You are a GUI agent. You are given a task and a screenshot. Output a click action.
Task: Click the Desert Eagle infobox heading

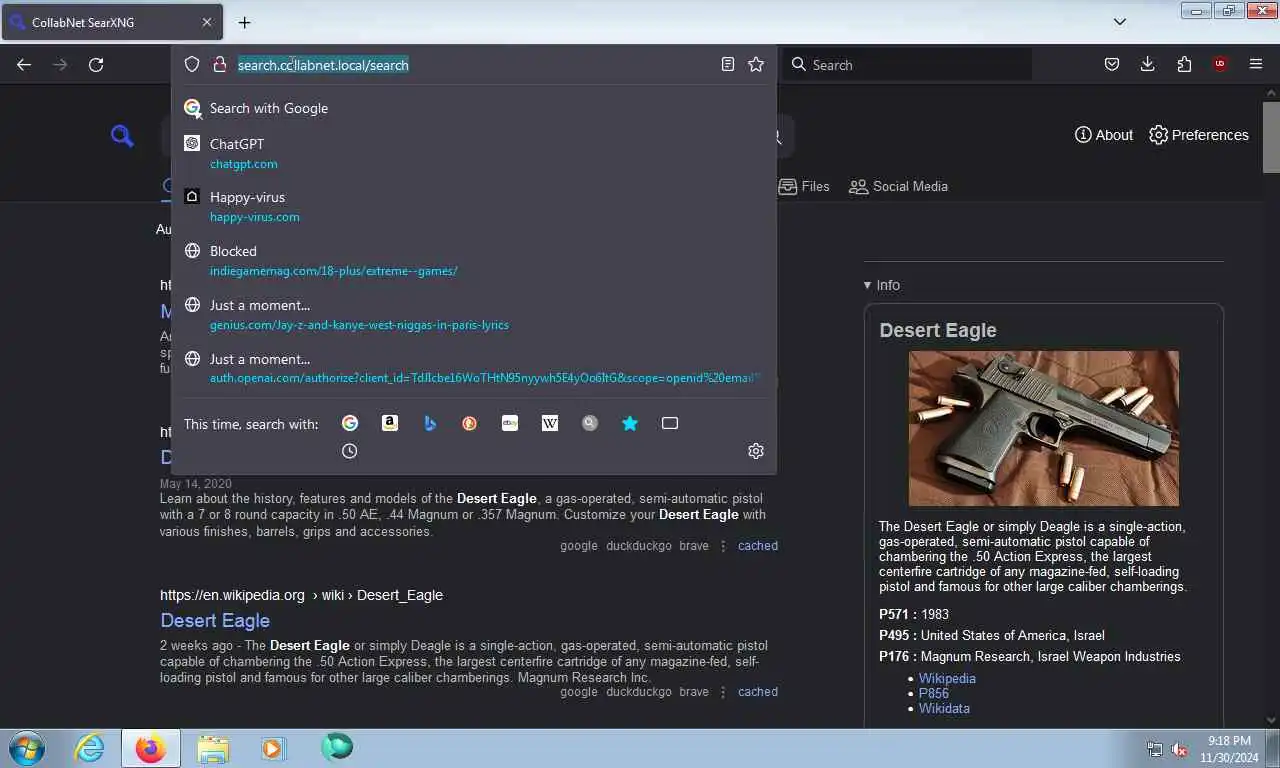tap(938, 330)
